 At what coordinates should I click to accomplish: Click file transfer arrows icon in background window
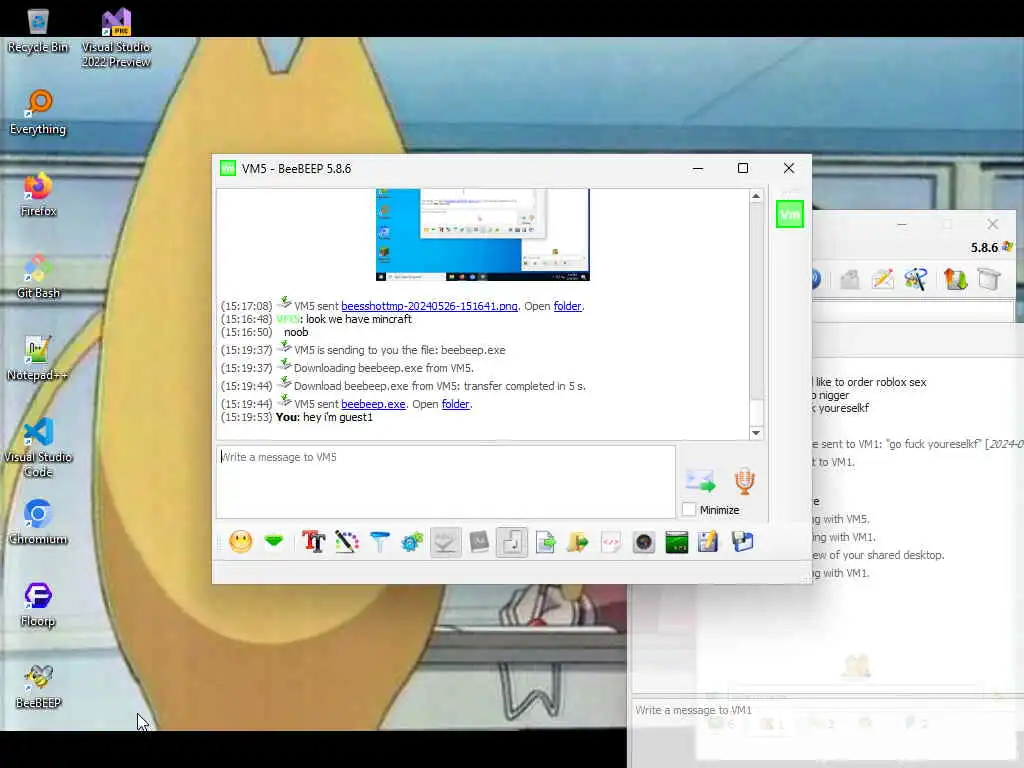point(955,280)
